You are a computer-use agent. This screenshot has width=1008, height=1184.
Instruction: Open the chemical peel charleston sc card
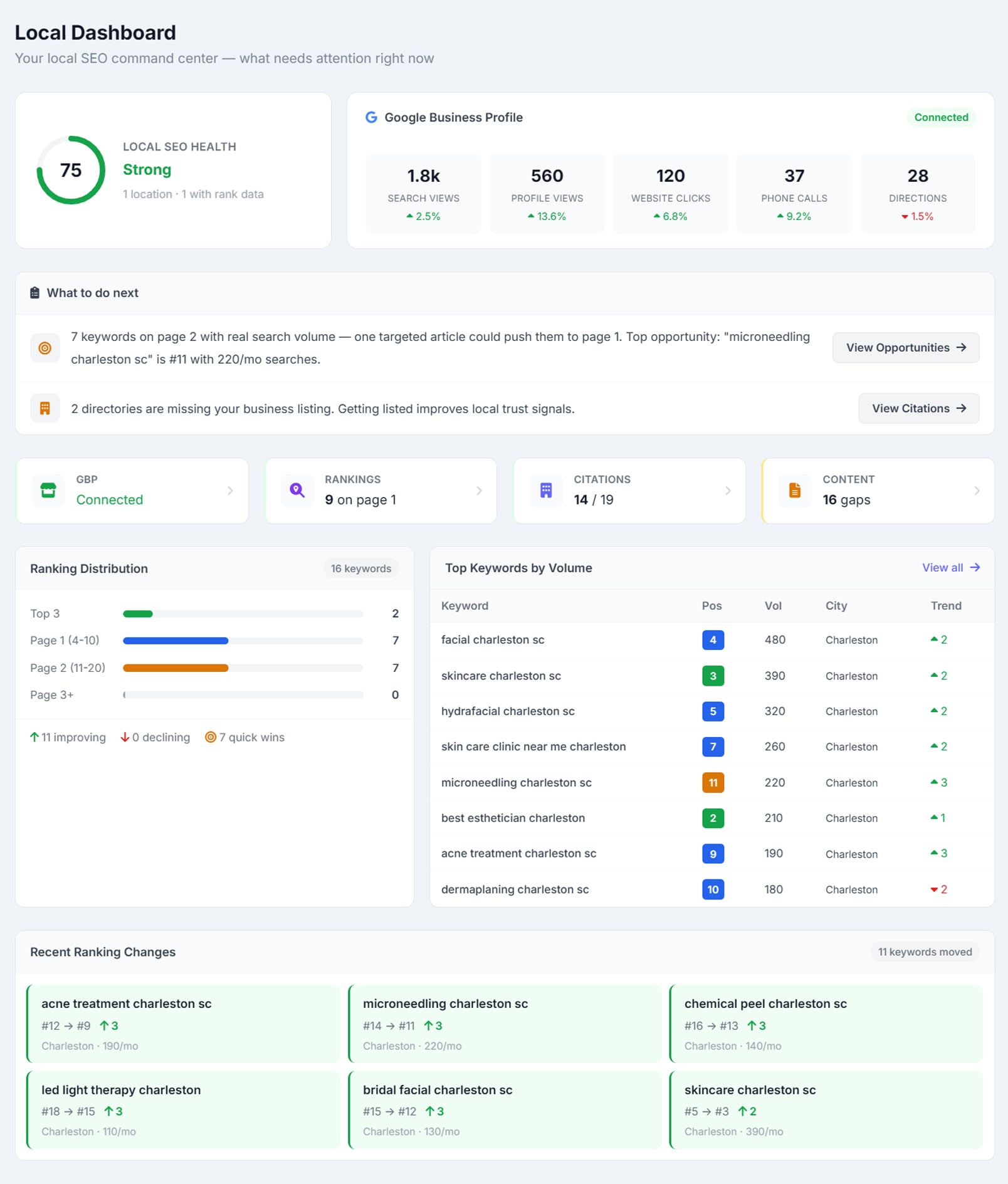[826, 1024]
